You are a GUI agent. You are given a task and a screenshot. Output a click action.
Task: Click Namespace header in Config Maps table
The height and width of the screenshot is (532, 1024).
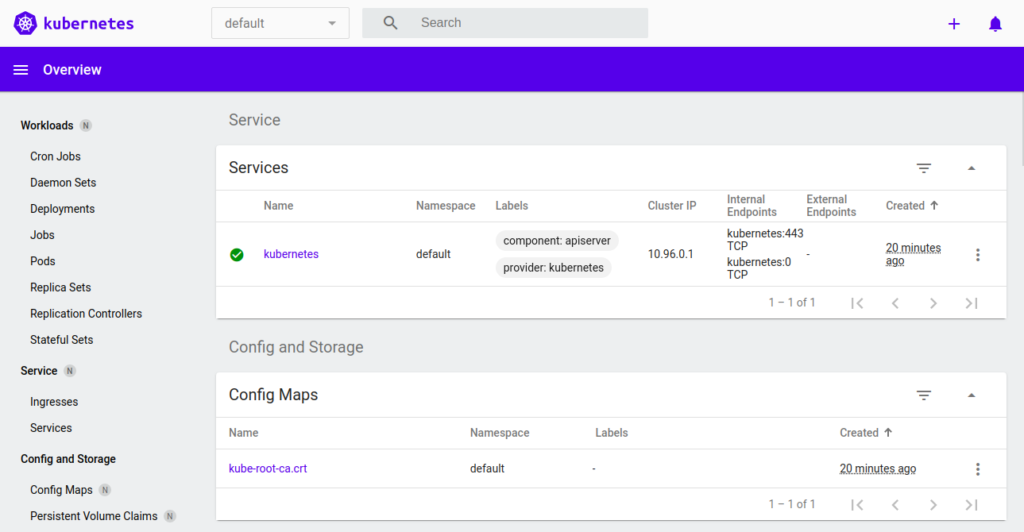pyautogui.click(x=500, y=433)
